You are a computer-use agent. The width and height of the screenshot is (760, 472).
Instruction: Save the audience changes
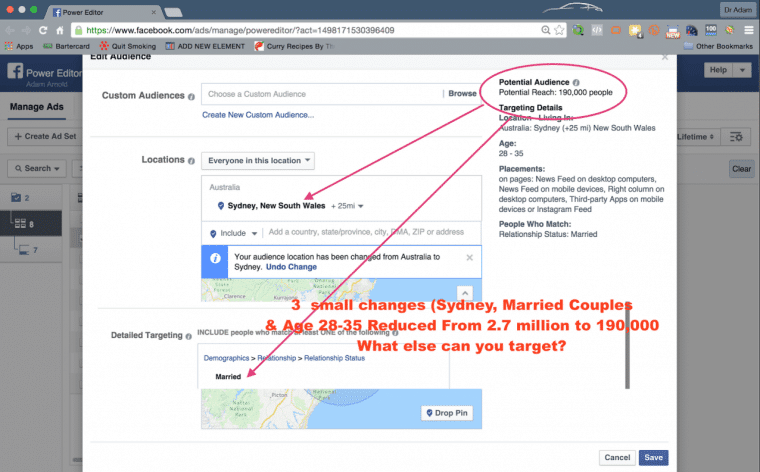(x=653, y=457)
